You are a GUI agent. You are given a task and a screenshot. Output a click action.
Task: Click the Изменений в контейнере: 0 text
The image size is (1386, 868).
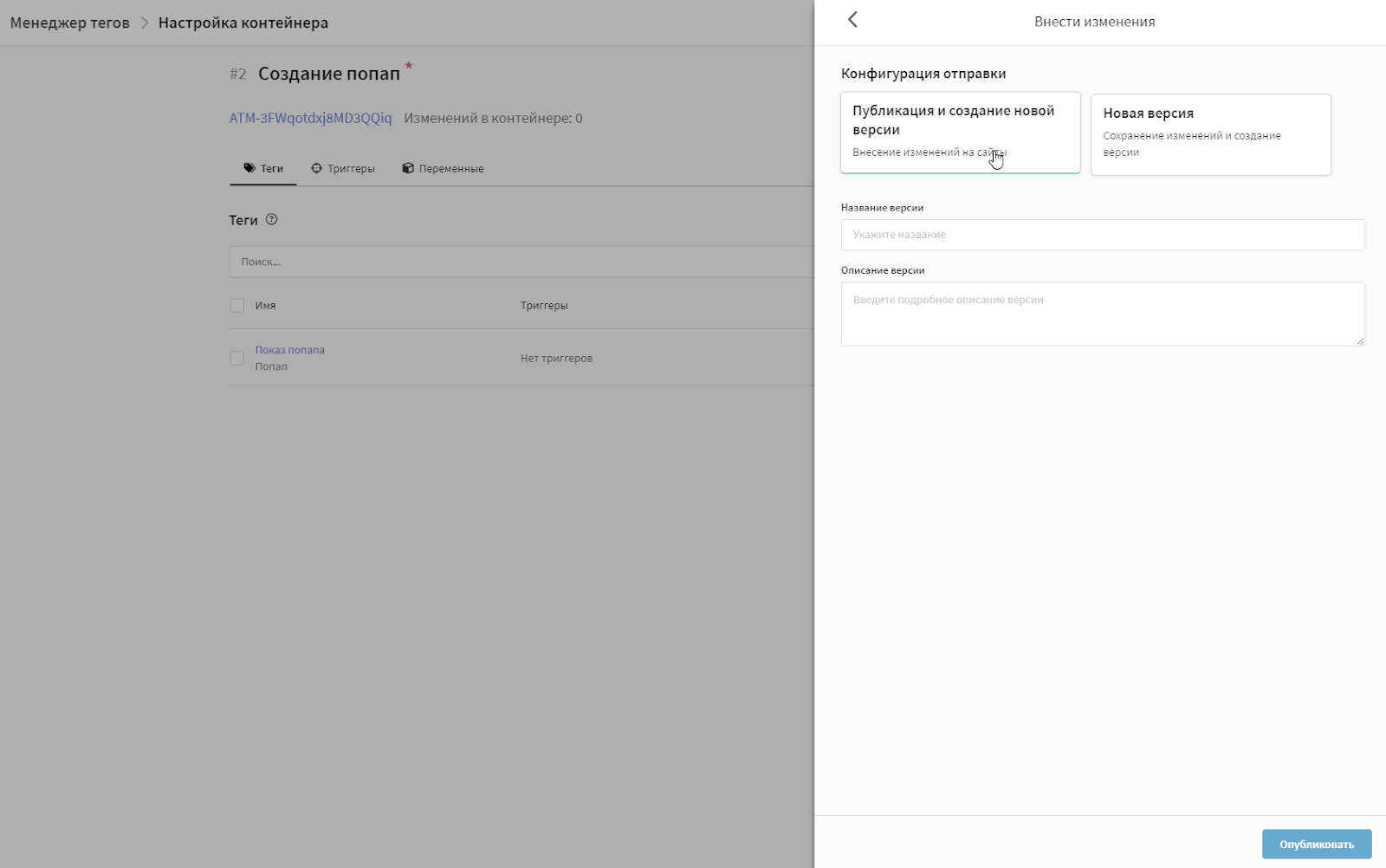[x=493, y=118]
